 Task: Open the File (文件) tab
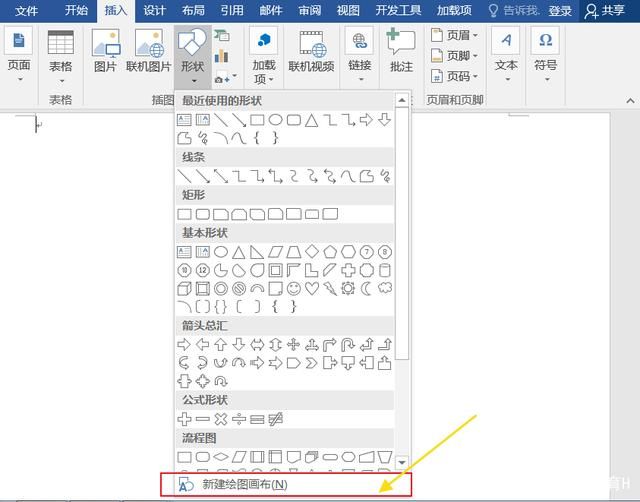click(27, 10)
